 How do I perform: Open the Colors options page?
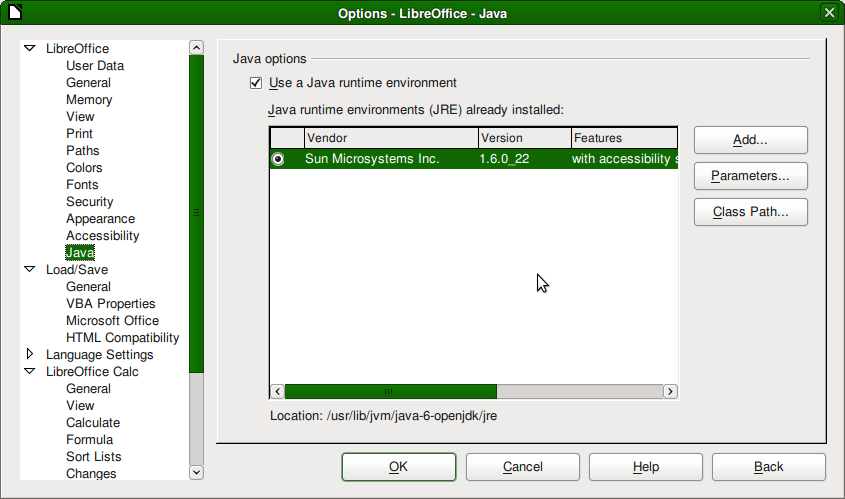click(84, 168)
